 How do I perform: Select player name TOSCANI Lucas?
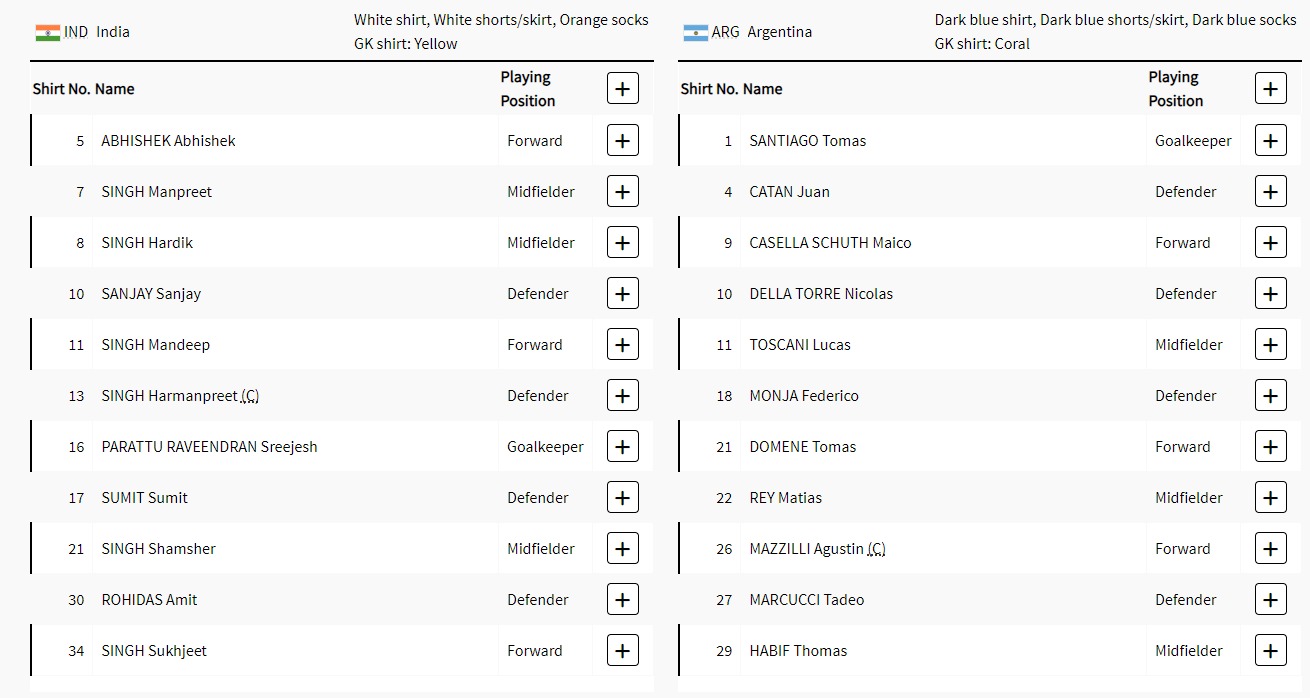800,345
